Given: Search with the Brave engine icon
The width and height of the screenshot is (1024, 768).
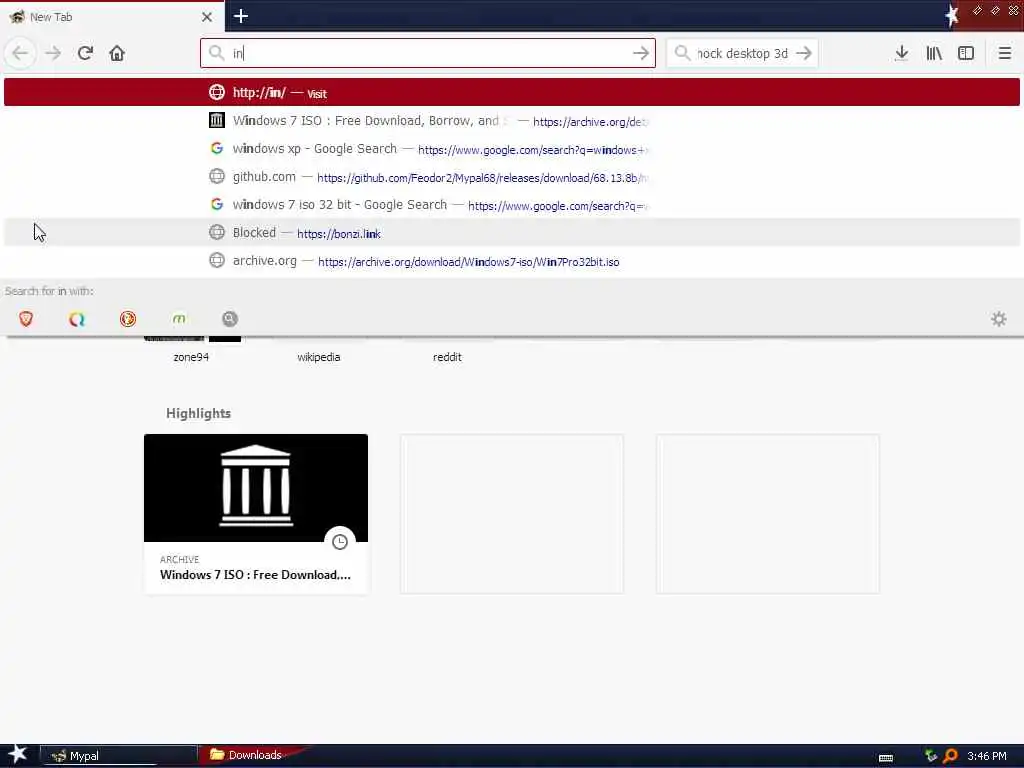Looking at the screenshot, I should [26, 319].
